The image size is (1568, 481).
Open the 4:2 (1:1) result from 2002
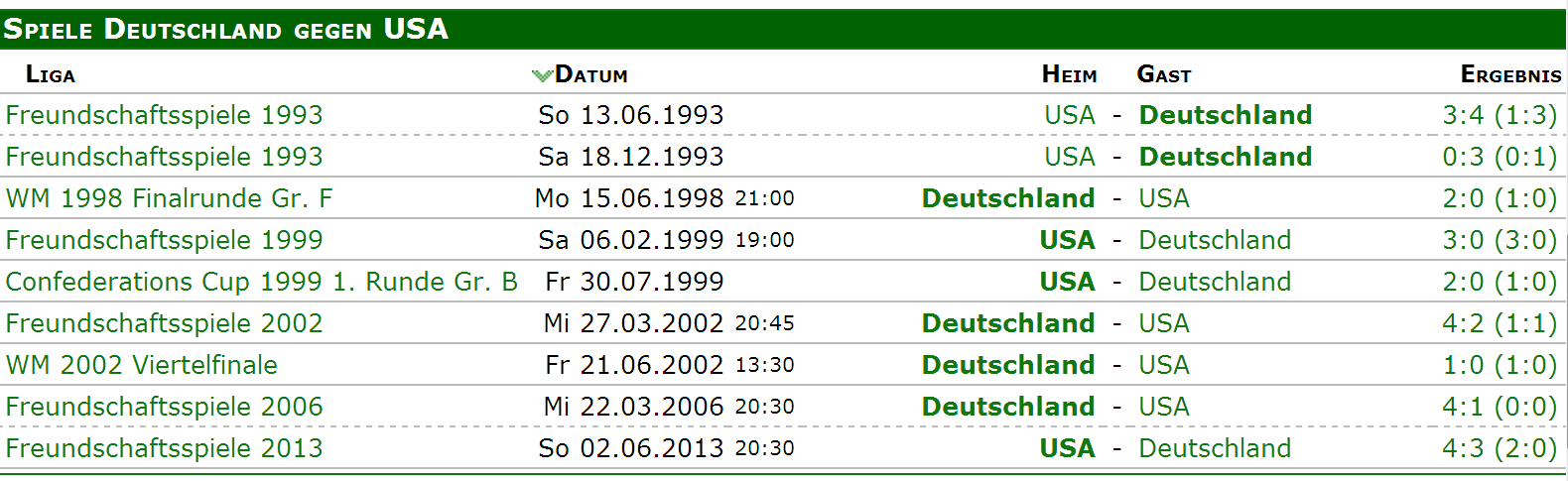click(1500, 323)
